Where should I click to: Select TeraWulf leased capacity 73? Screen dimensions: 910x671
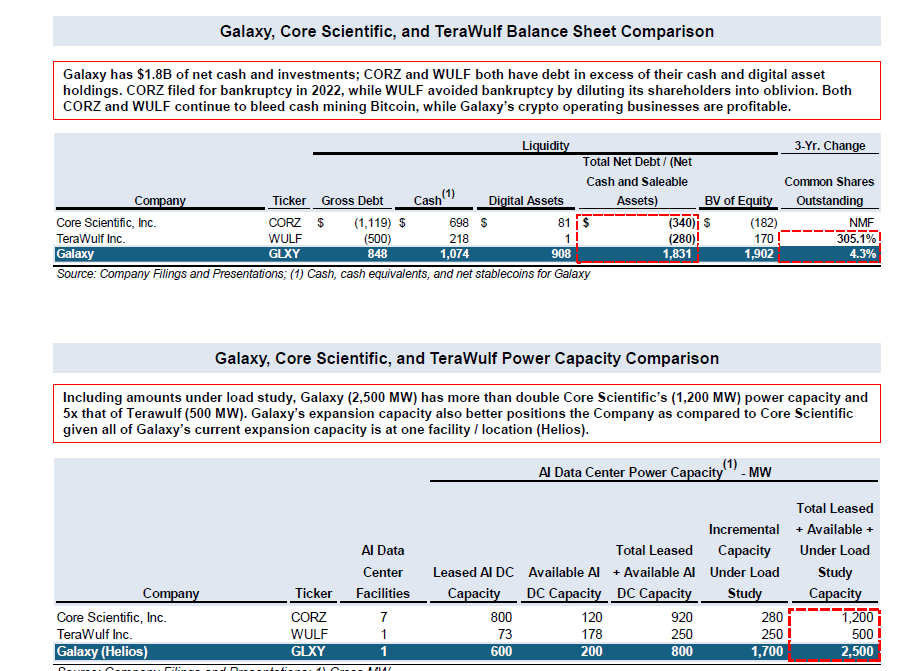point(505,634)
